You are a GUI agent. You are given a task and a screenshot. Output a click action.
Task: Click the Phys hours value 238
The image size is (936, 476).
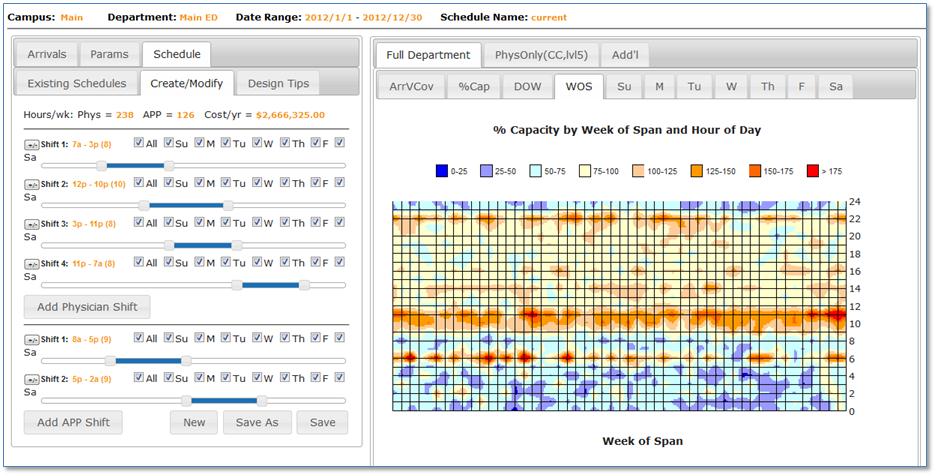[125, 115]
